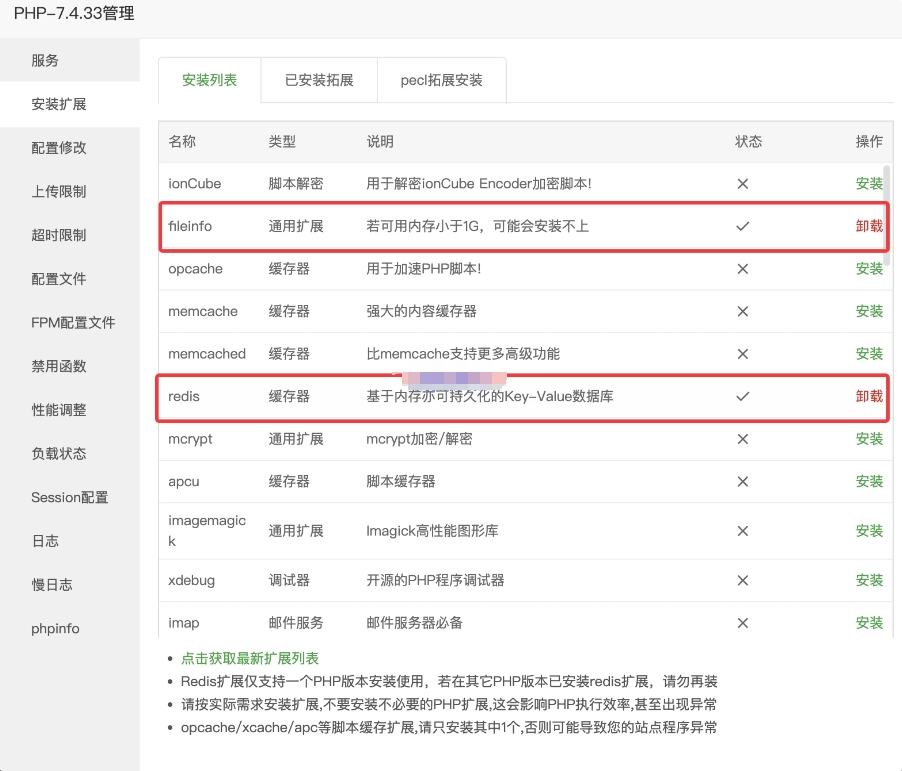
Task: Install the imagemagick extension
Action: pyautogui.click(x=869, y=531)
